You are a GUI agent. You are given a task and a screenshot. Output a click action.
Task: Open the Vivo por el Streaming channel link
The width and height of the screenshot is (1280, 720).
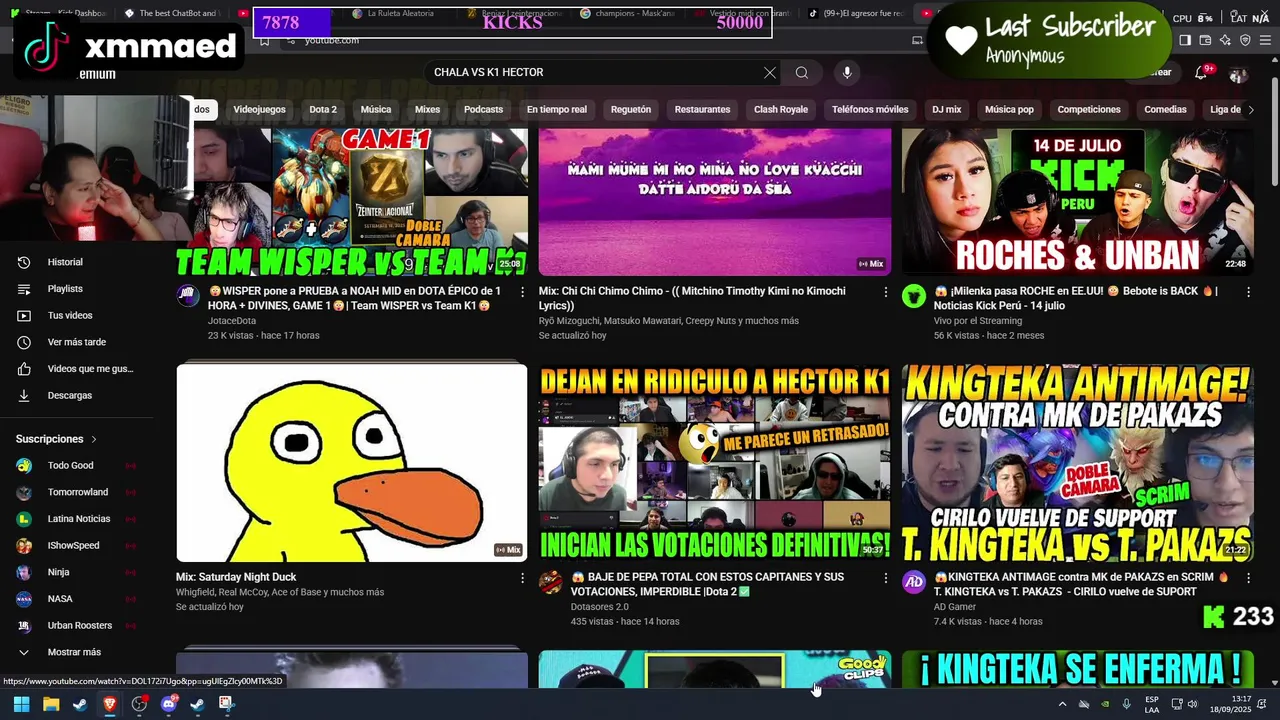[x=978, y=321]
